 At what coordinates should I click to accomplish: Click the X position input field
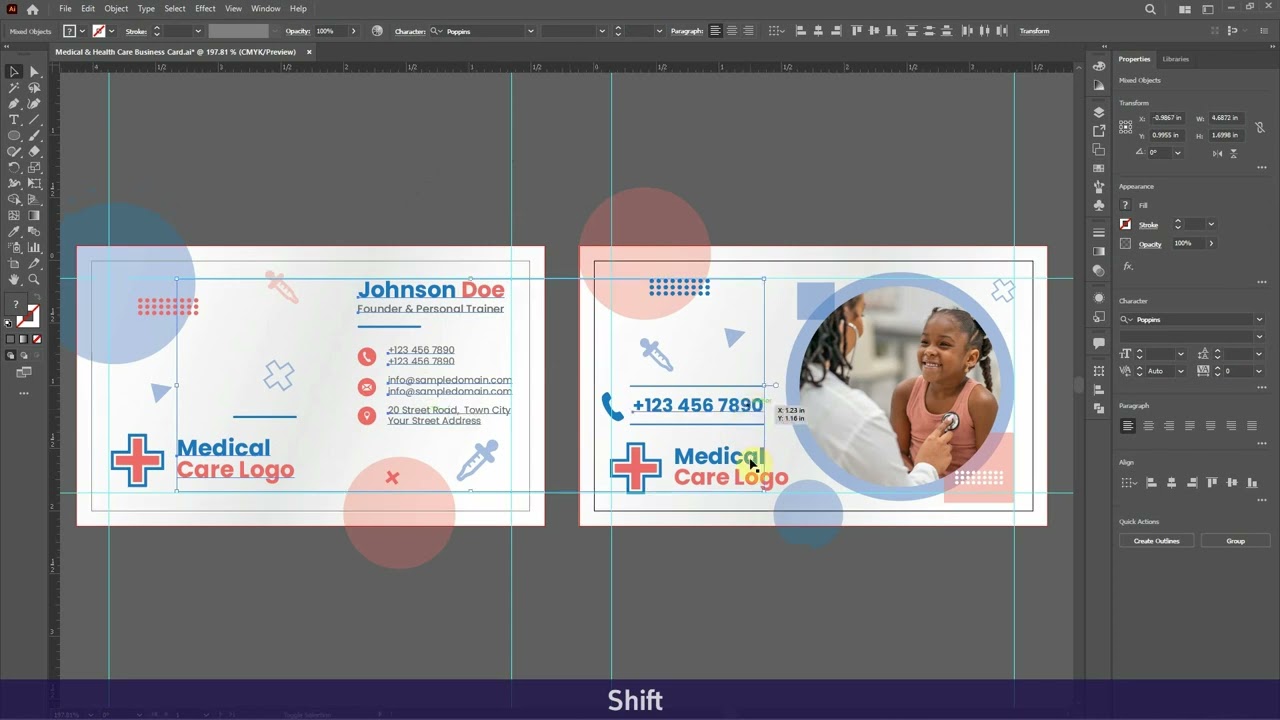point(1167,118)
